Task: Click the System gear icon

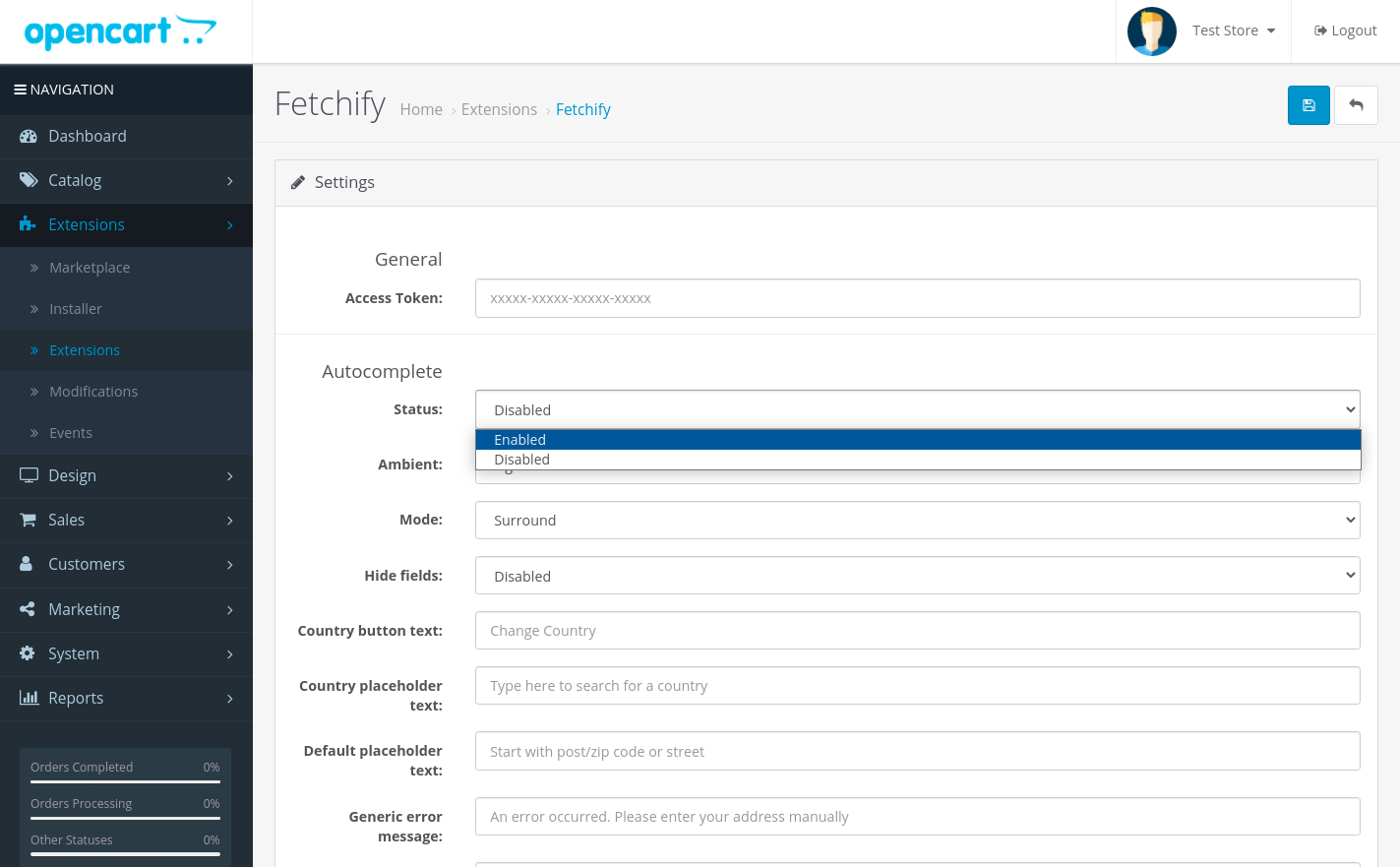Action: pyautogui.click(x=28, y=653)
